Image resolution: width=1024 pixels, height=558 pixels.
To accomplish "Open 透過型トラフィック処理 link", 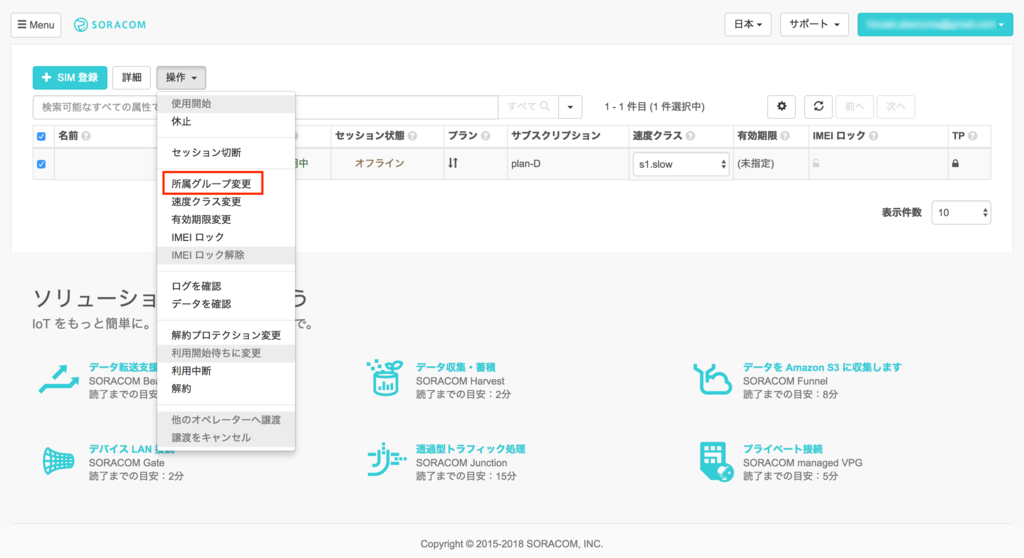I will point(470,449).
